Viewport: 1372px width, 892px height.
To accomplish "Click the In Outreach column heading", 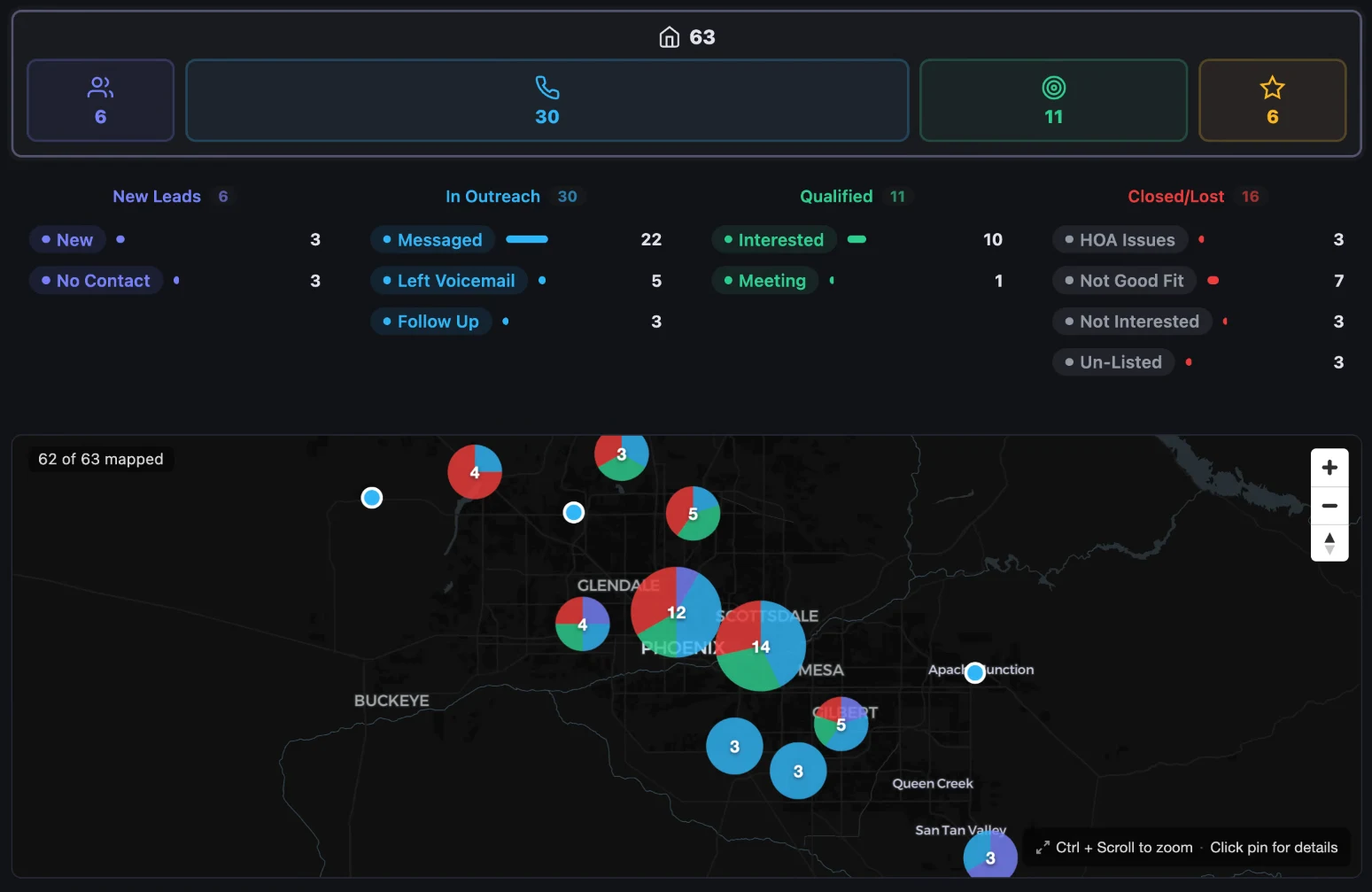I will [x=492, y=197].
